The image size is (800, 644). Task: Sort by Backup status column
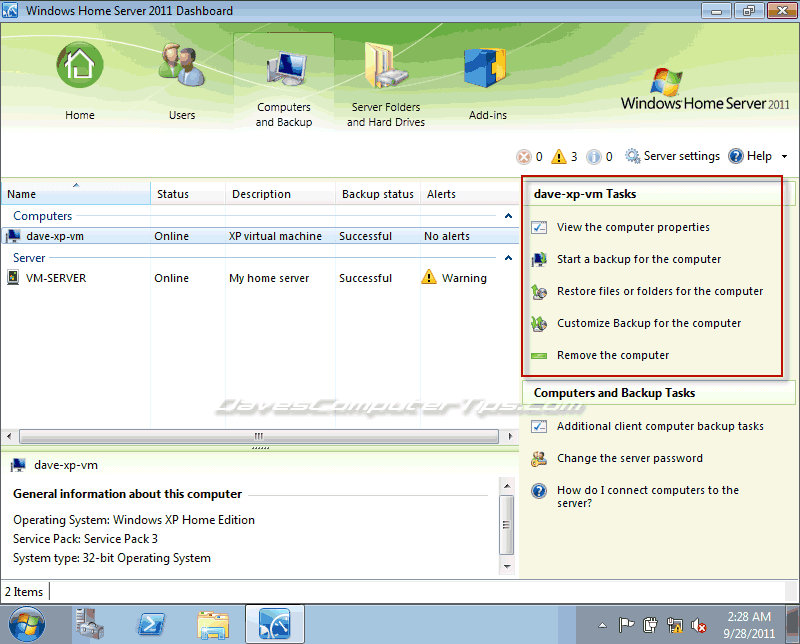(378, 194)
